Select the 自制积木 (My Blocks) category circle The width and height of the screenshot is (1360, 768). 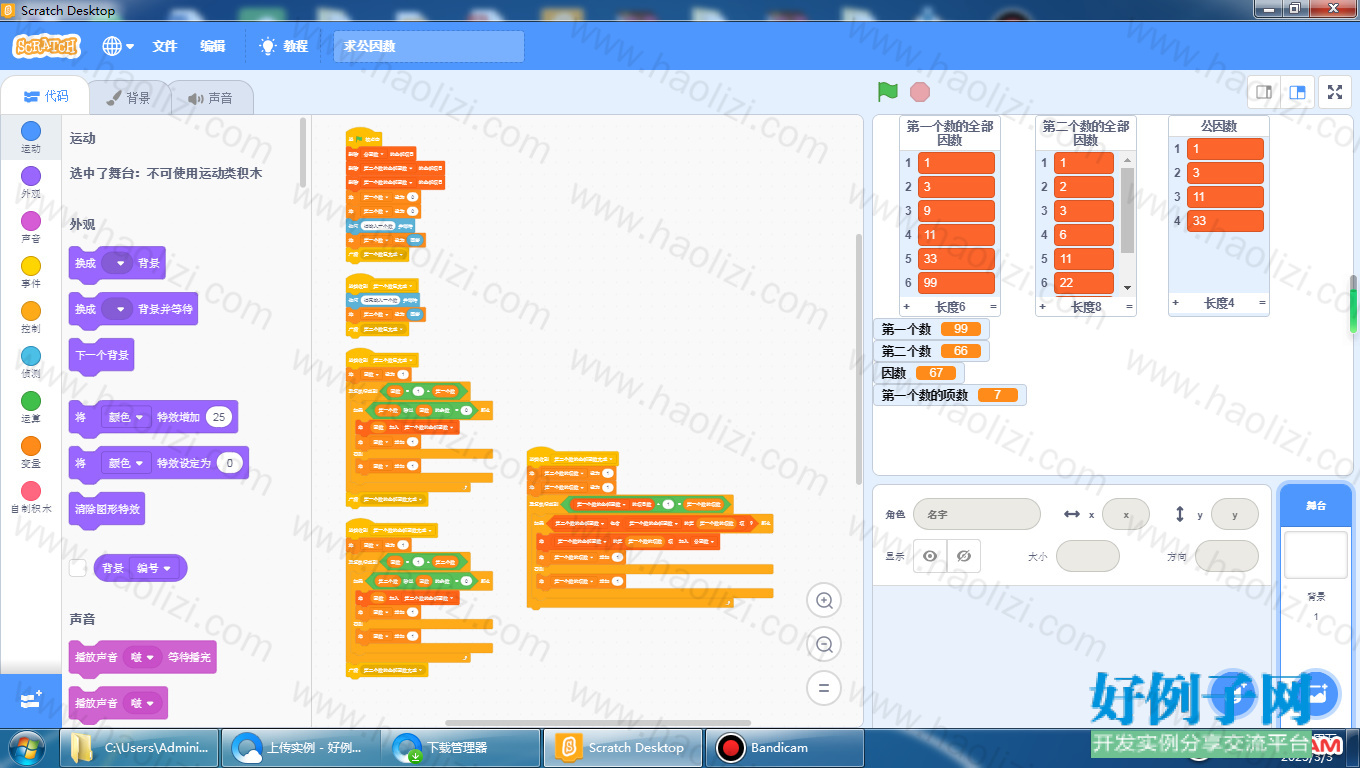tap(31, 491)
